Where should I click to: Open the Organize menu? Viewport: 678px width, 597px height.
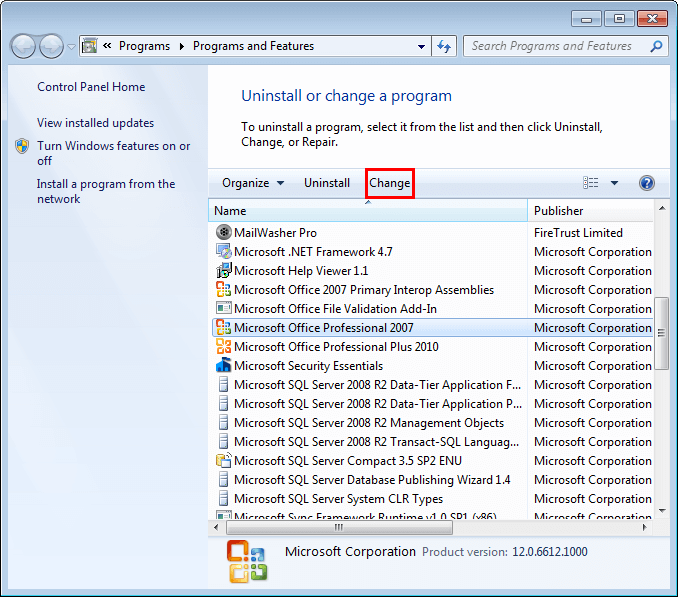coord(253,183)
